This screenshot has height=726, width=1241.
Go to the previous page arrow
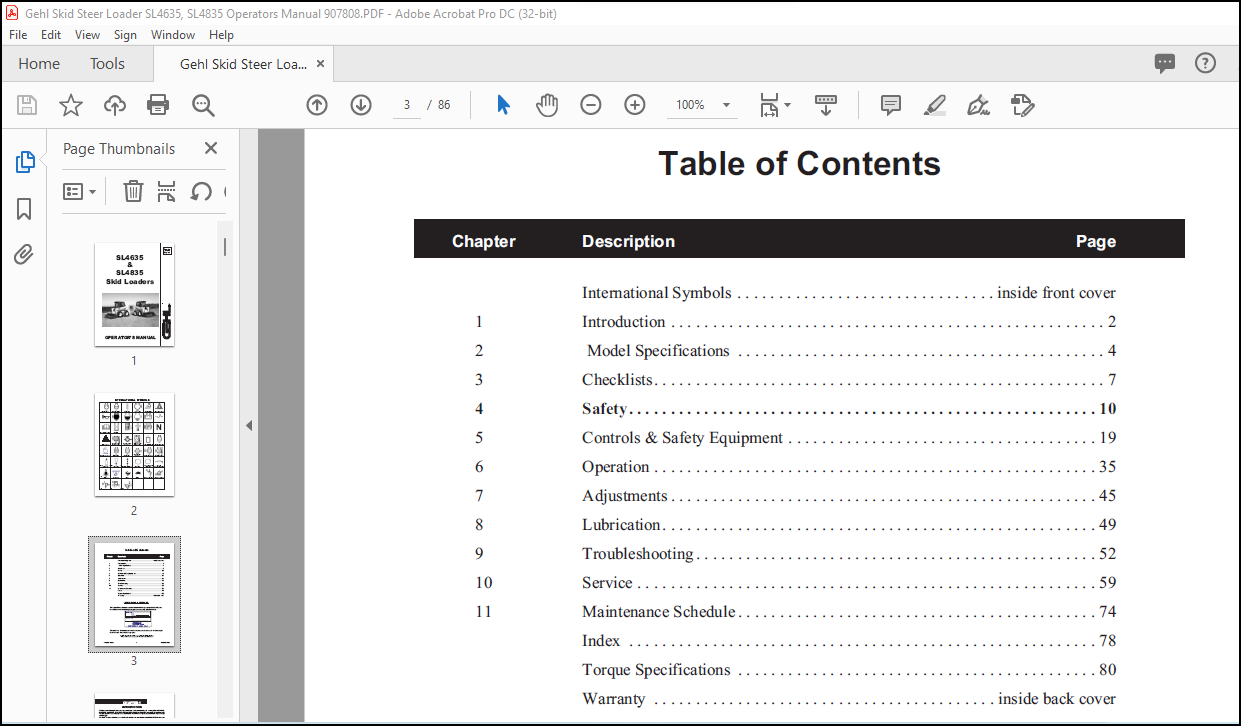pos(317,105)
